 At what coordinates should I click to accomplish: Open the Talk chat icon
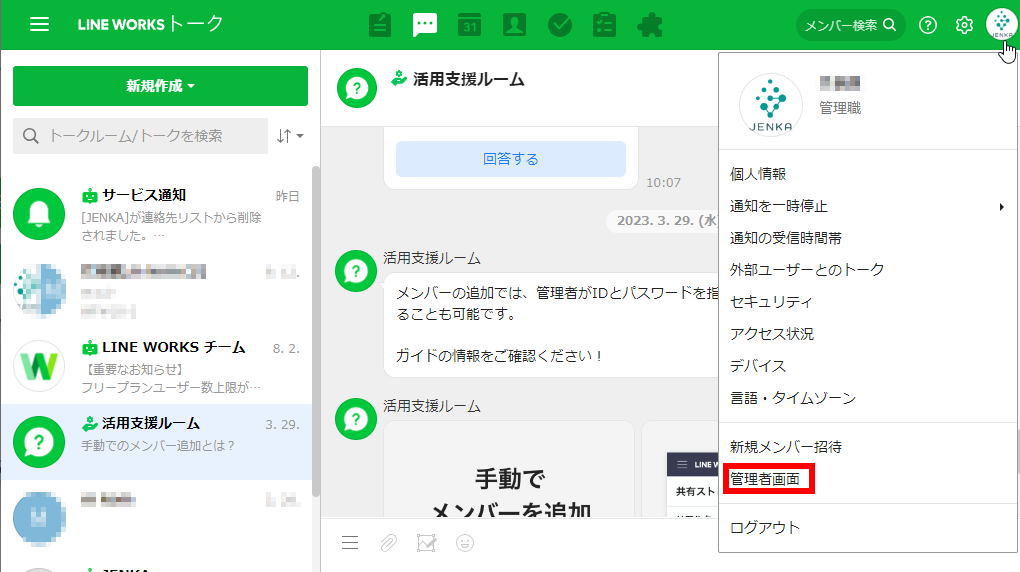pos(425,25)
